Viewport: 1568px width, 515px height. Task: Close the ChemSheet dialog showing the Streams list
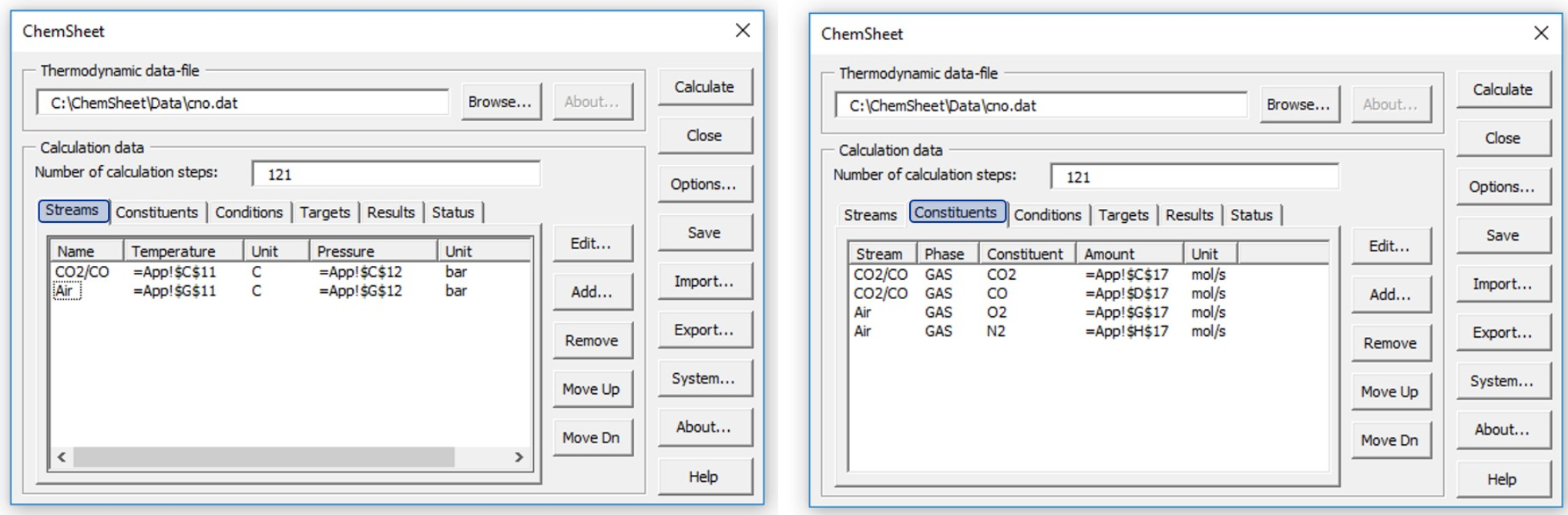pos(742,31)
